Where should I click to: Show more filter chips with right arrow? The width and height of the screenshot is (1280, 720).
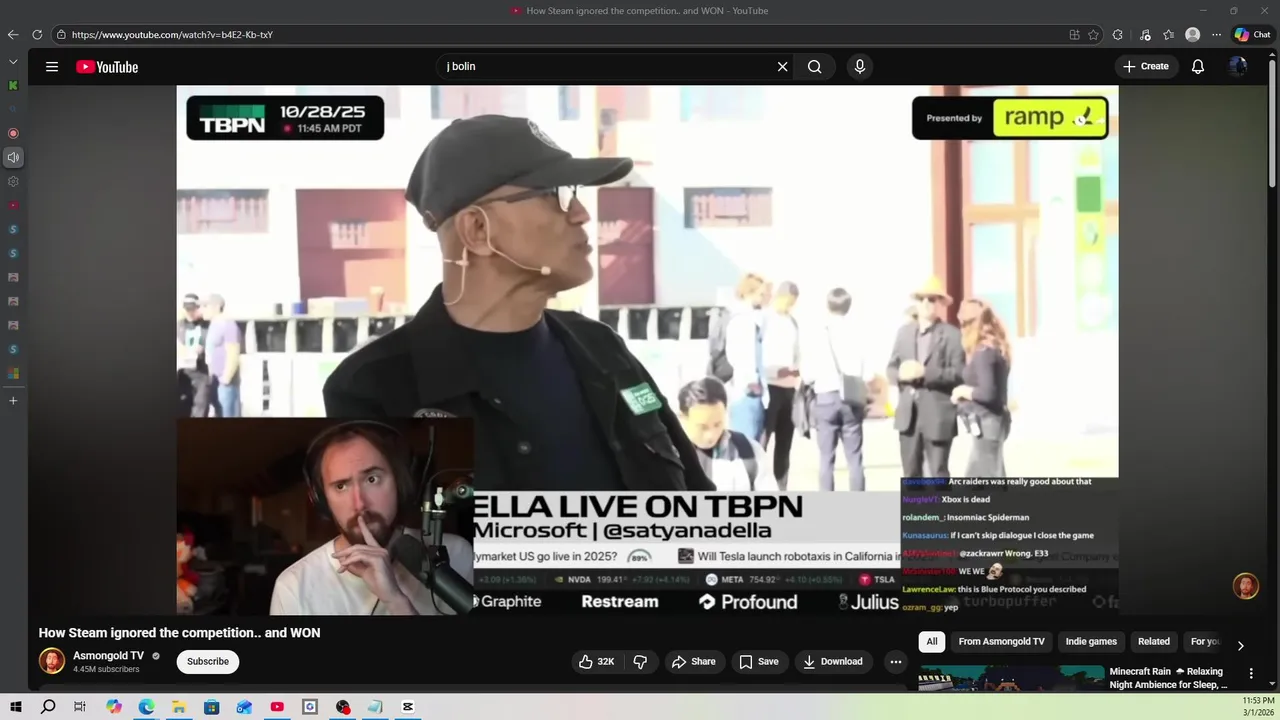[x=1240, y=646]
